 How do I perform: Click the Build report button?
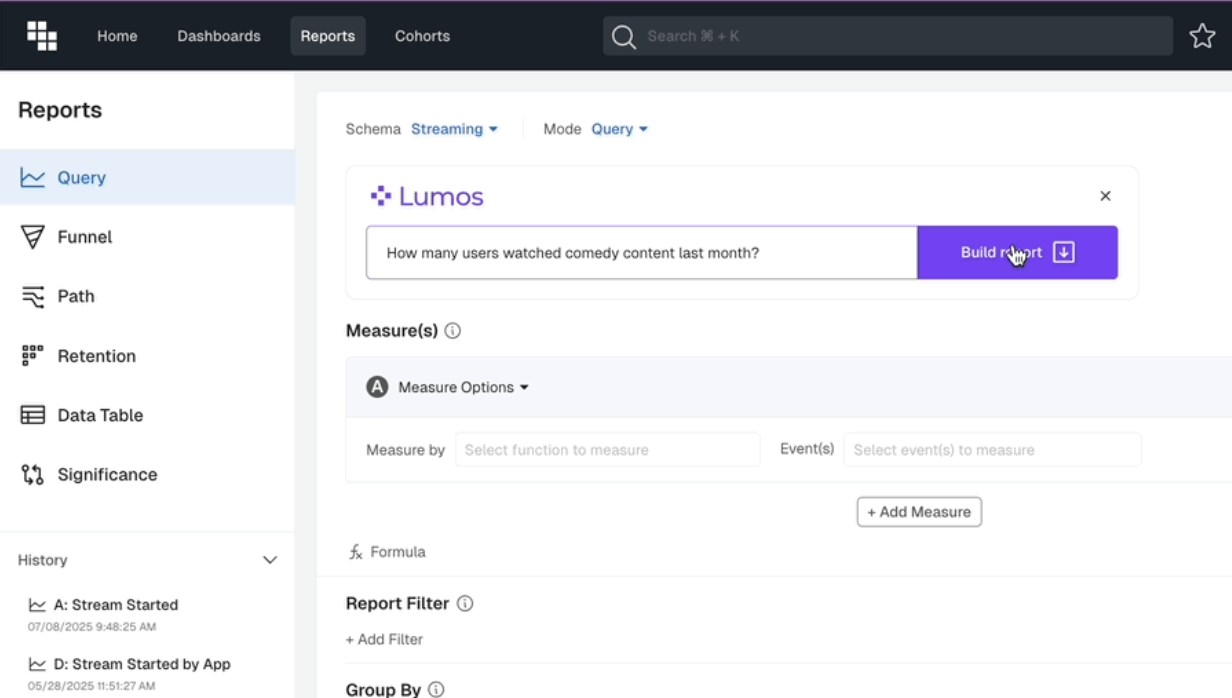click(1017, 252)
